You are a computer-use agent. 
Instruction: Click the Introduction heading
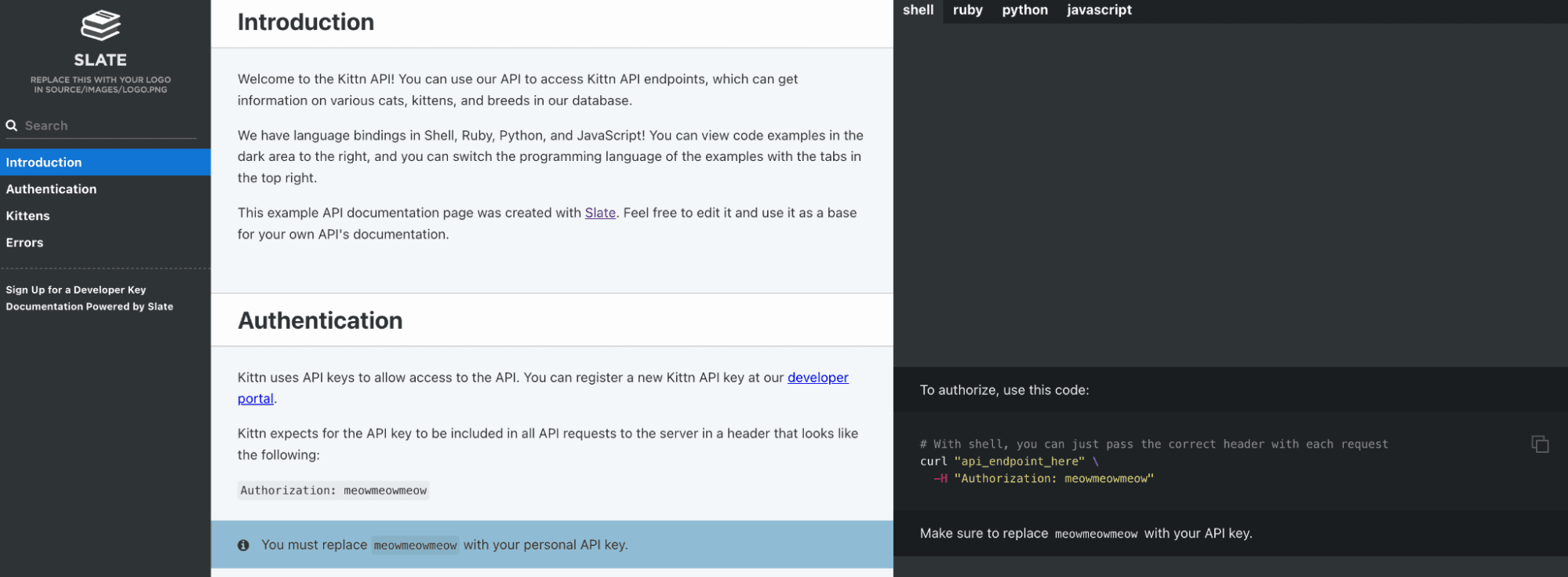306,22
